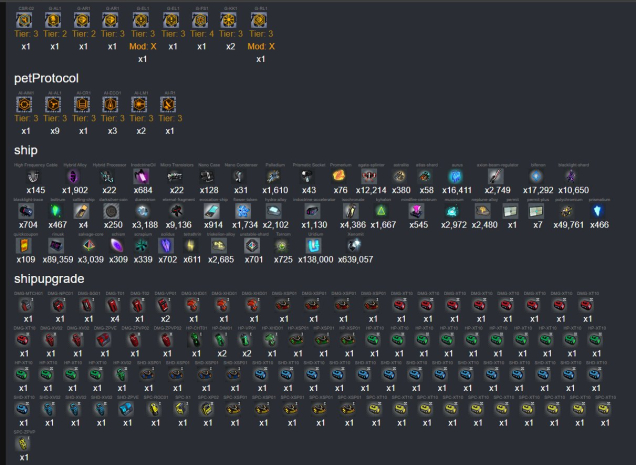This screenshot has height=465, width=636.
Task: Select the red shipupgrade icon with x4
Action: [114, 304]
